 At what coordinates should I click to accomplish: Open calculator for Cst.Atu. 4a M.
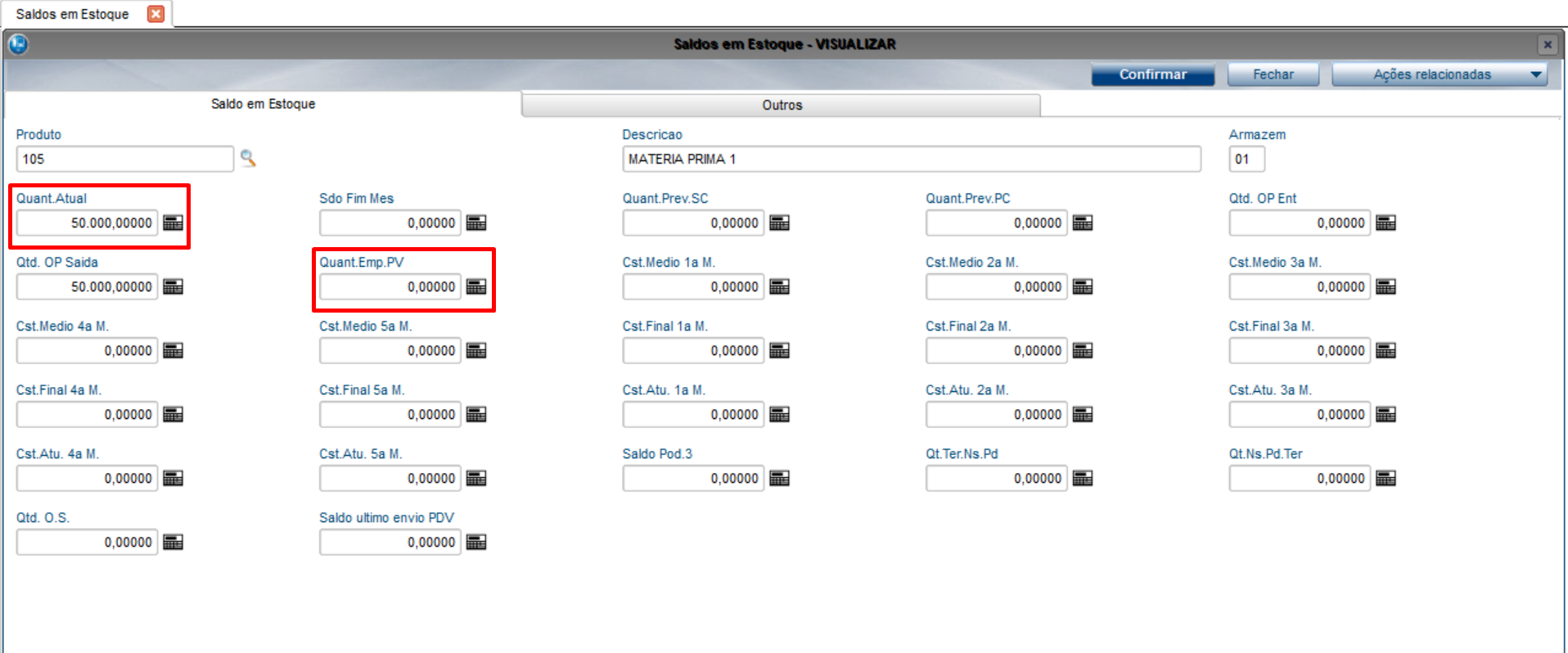(x=173, y=478)
